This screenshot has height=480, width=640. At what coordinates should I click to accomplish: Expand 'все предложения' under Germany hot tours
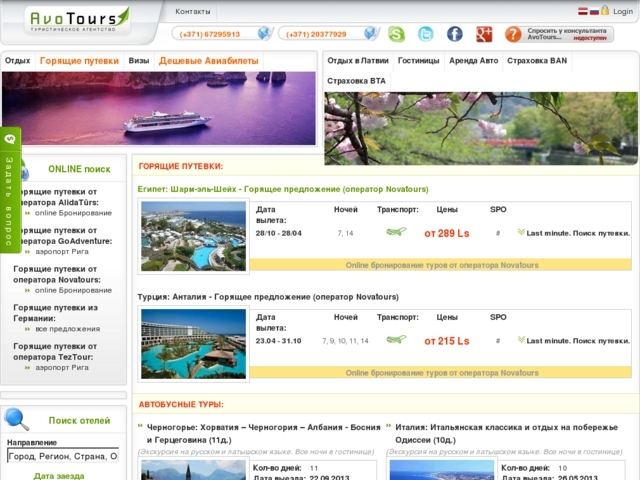[67, 329]
